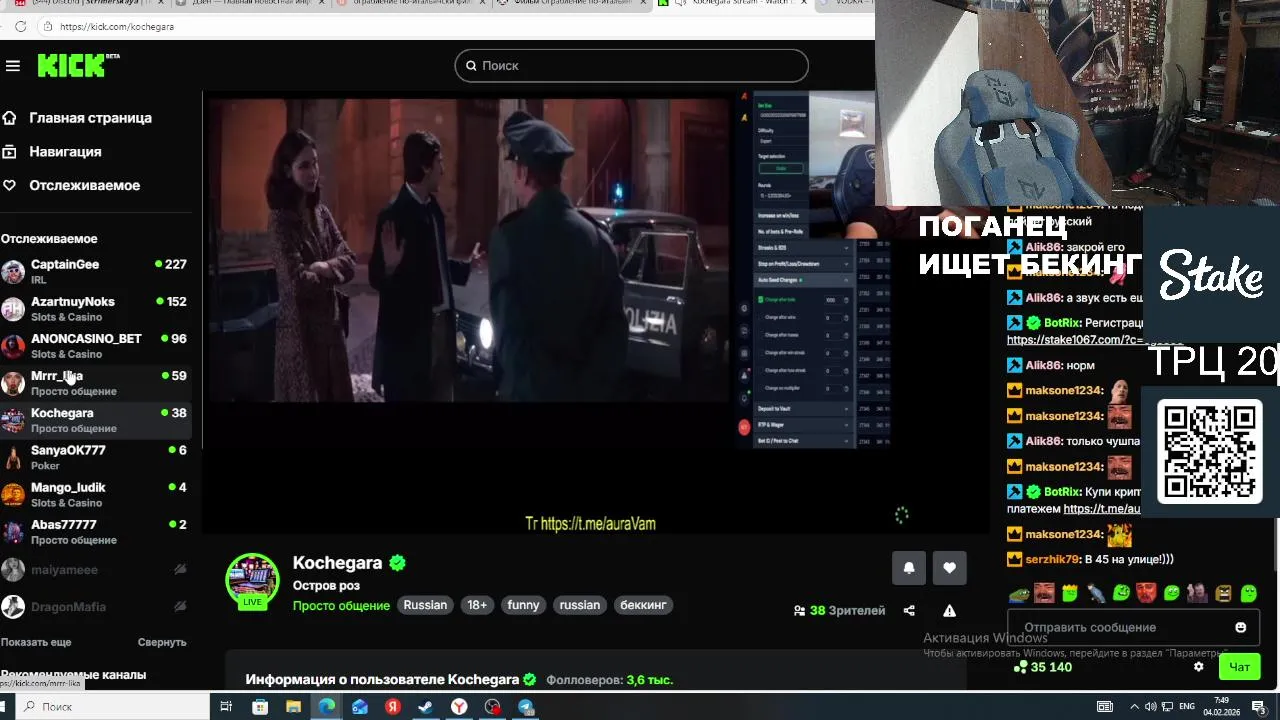
Task: Open Главная страница in sidebar
Action: tap(90, 118)
